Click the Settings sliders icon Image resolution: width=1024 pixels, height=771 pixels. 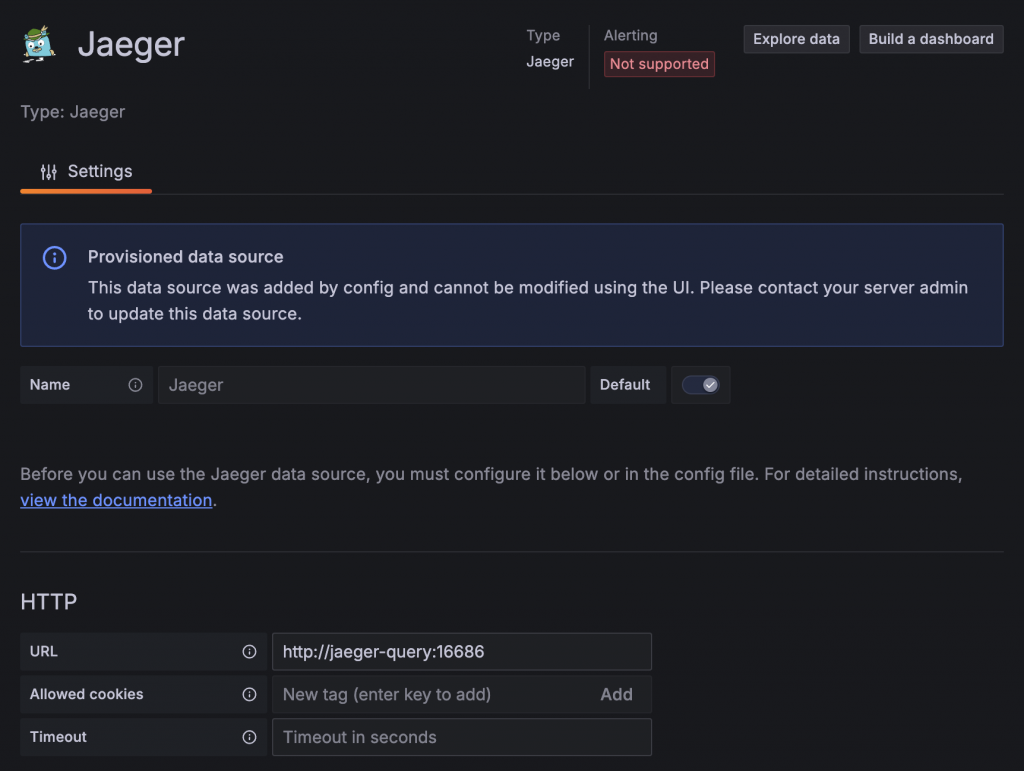pos(48,172)
